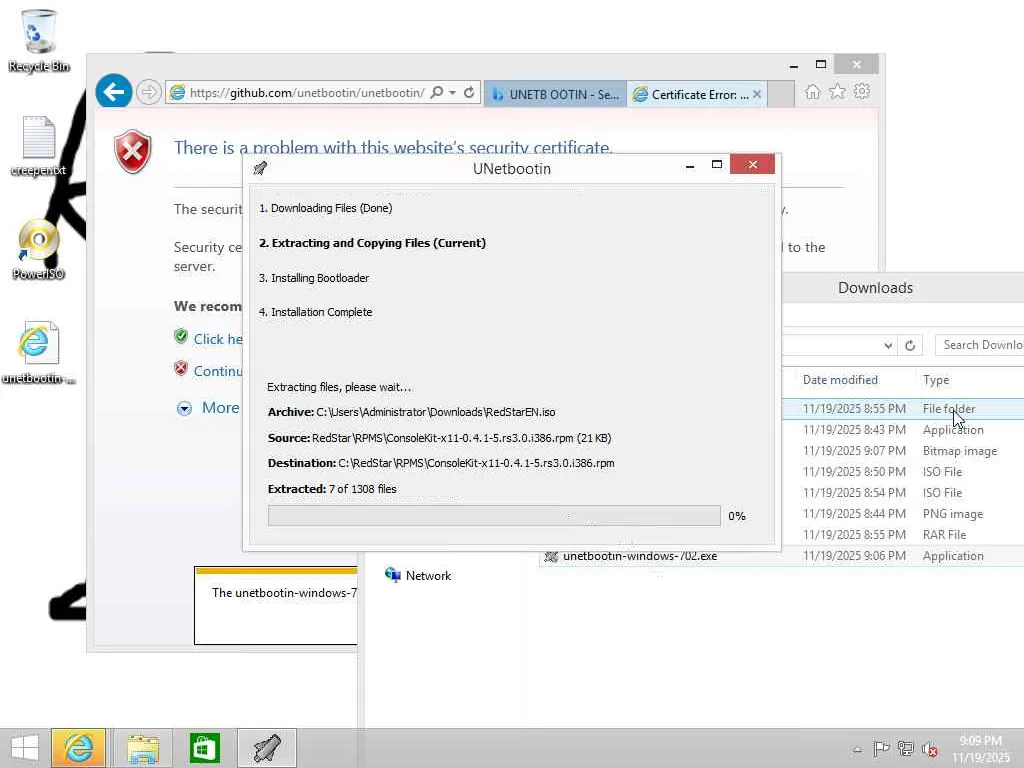Screen dimensions: 1024x768
Task: Open the address bar autocomplete dropdown arrow
Action: (x=453, y=93)
